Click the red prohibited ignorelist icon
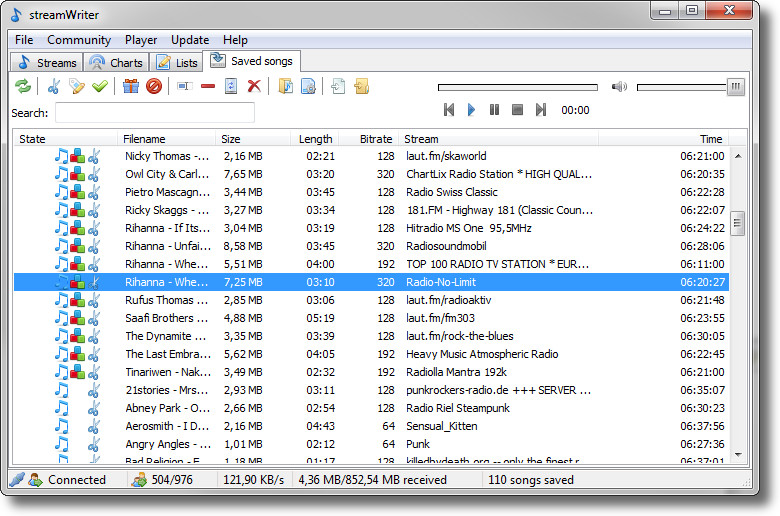780x516 pixels. [154, 87]
